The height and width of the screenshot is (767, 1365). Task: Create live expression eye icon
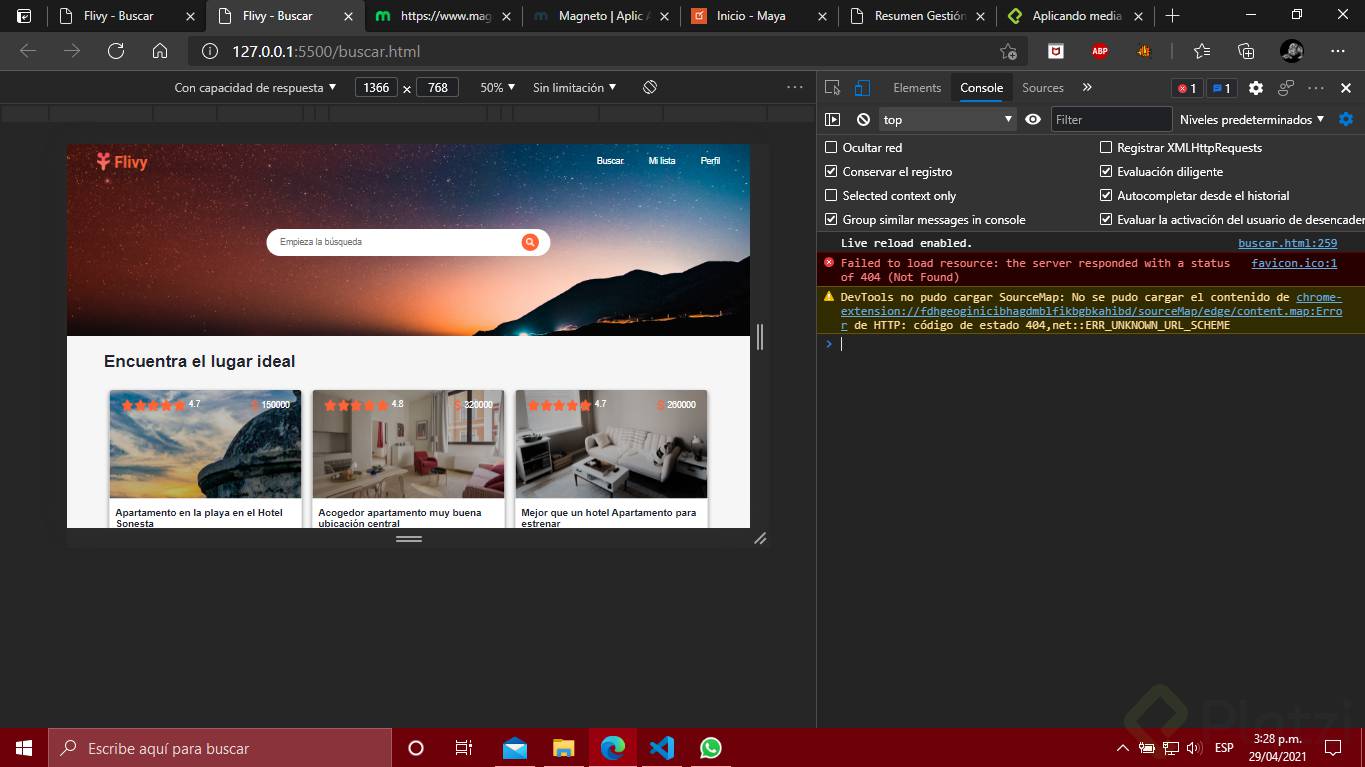(1033, 119)
